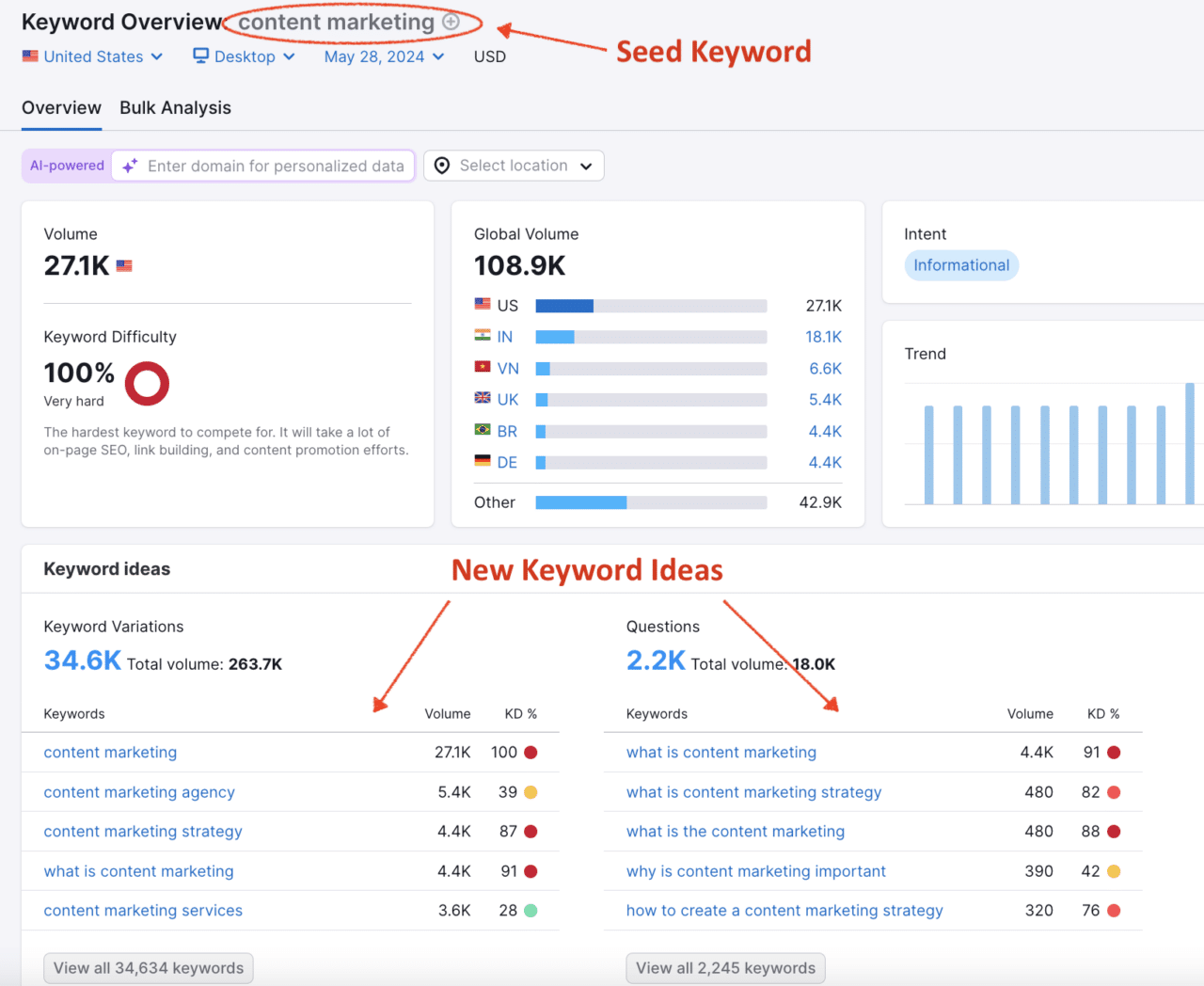Click the India flag in Global Volume list
The height and width of the screenshot is (986, 1204).
coord(482,336)
